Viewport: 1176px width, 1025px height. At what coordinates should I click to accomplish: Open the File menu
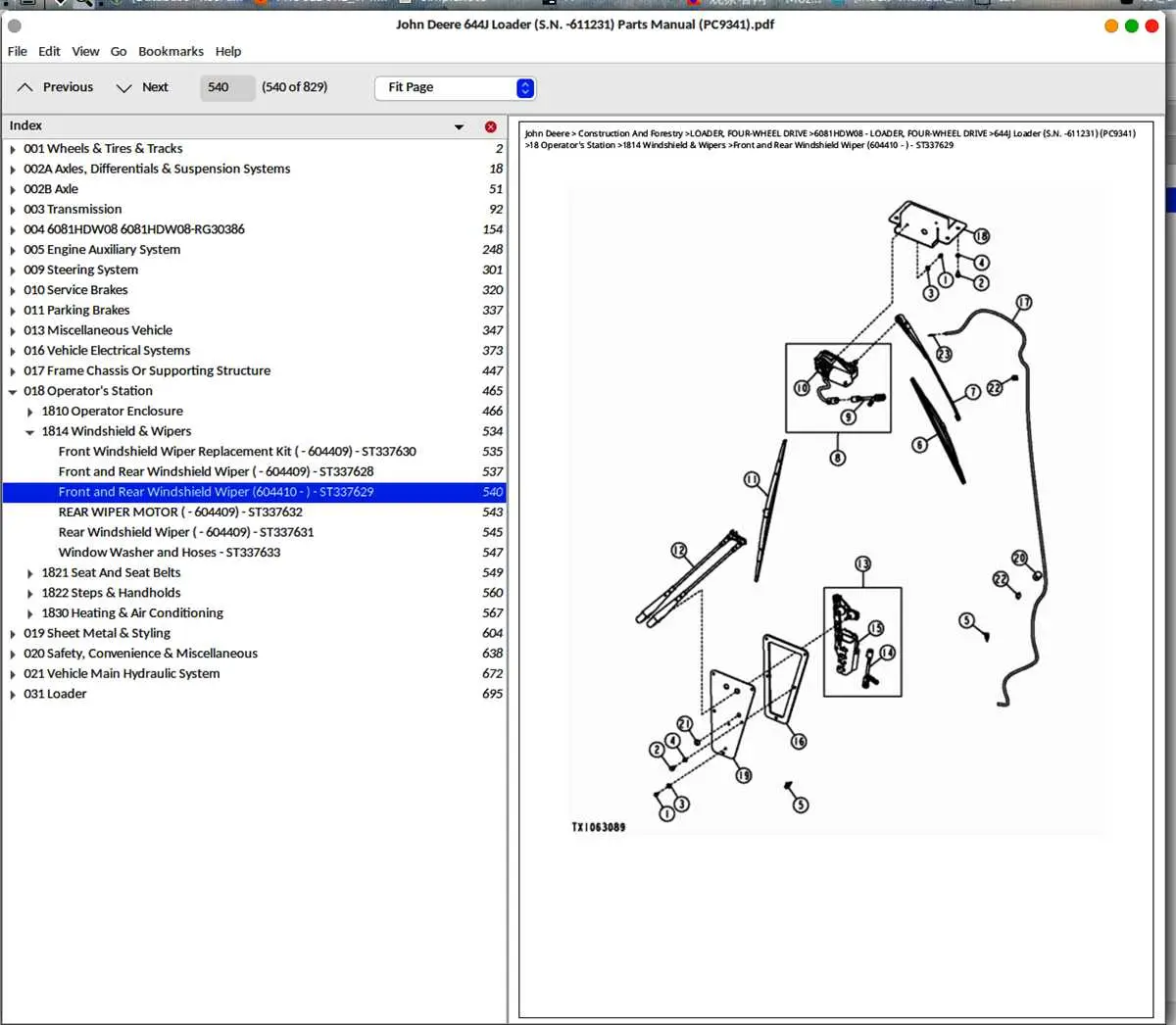pos(18,51)
